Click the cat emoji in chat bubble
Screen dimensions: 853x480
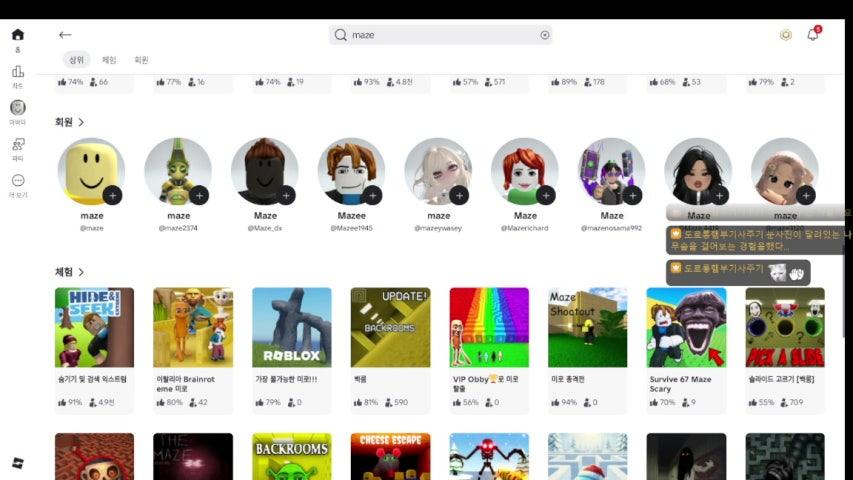pos(777,273)
